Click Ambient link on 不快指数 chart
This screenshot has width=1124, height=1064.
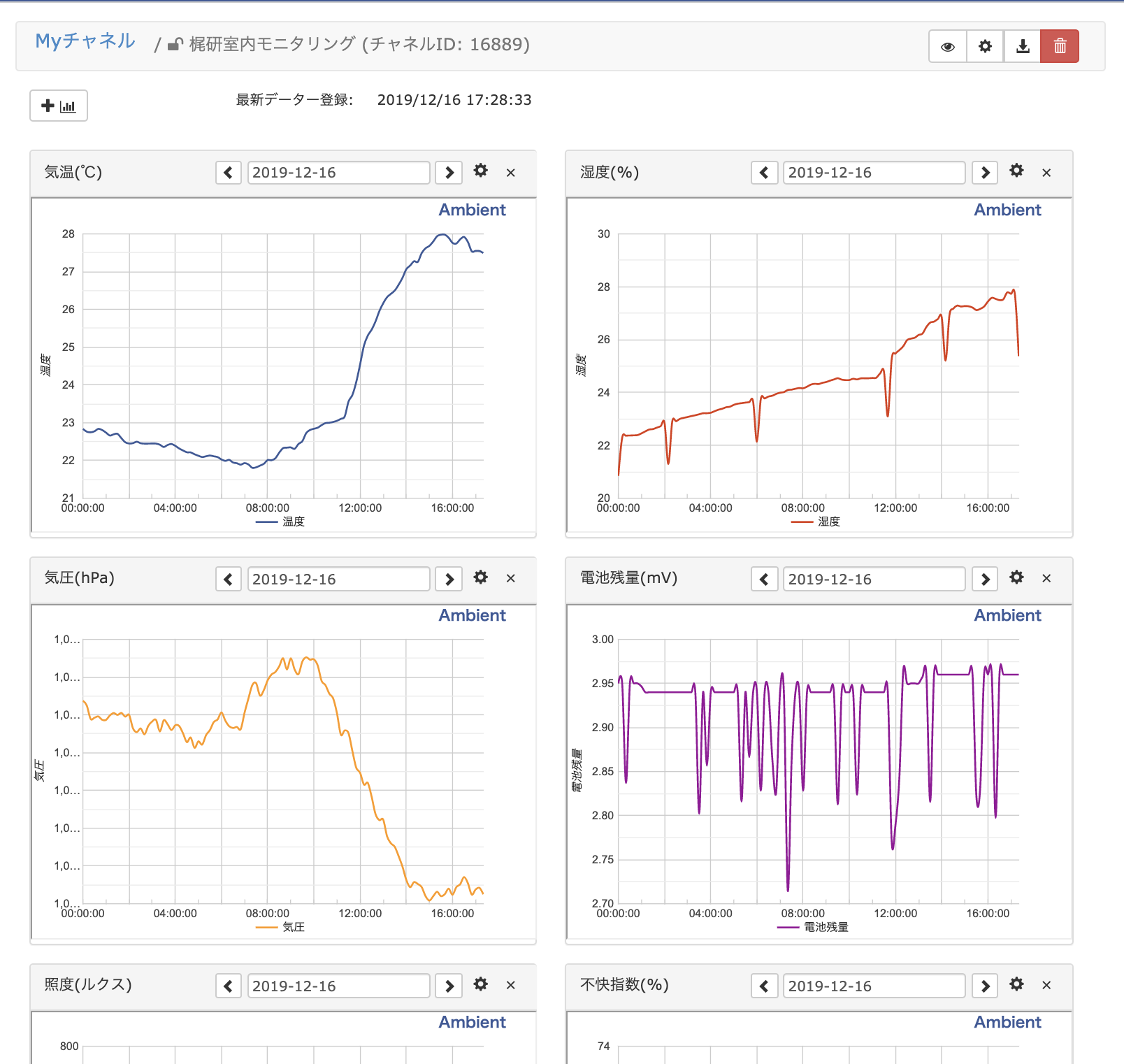tap(1007, 1022)
